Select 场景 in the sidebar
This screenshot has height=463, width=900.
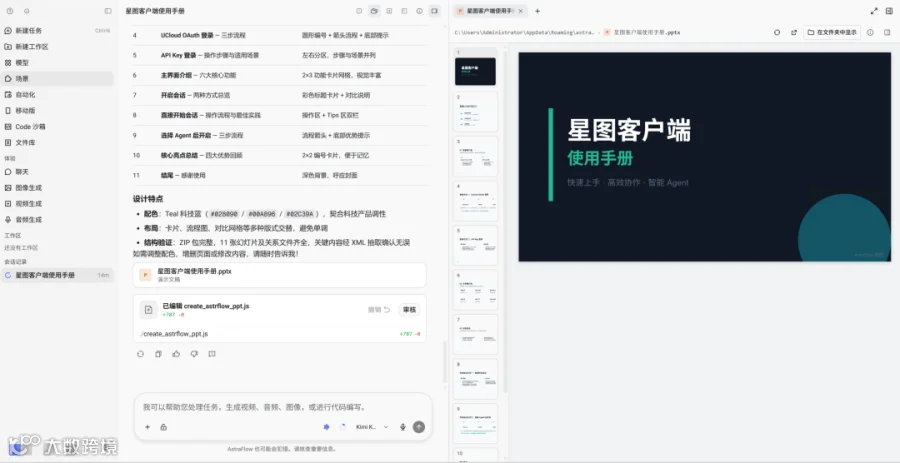pyautogui.click(x=57, y=79)
